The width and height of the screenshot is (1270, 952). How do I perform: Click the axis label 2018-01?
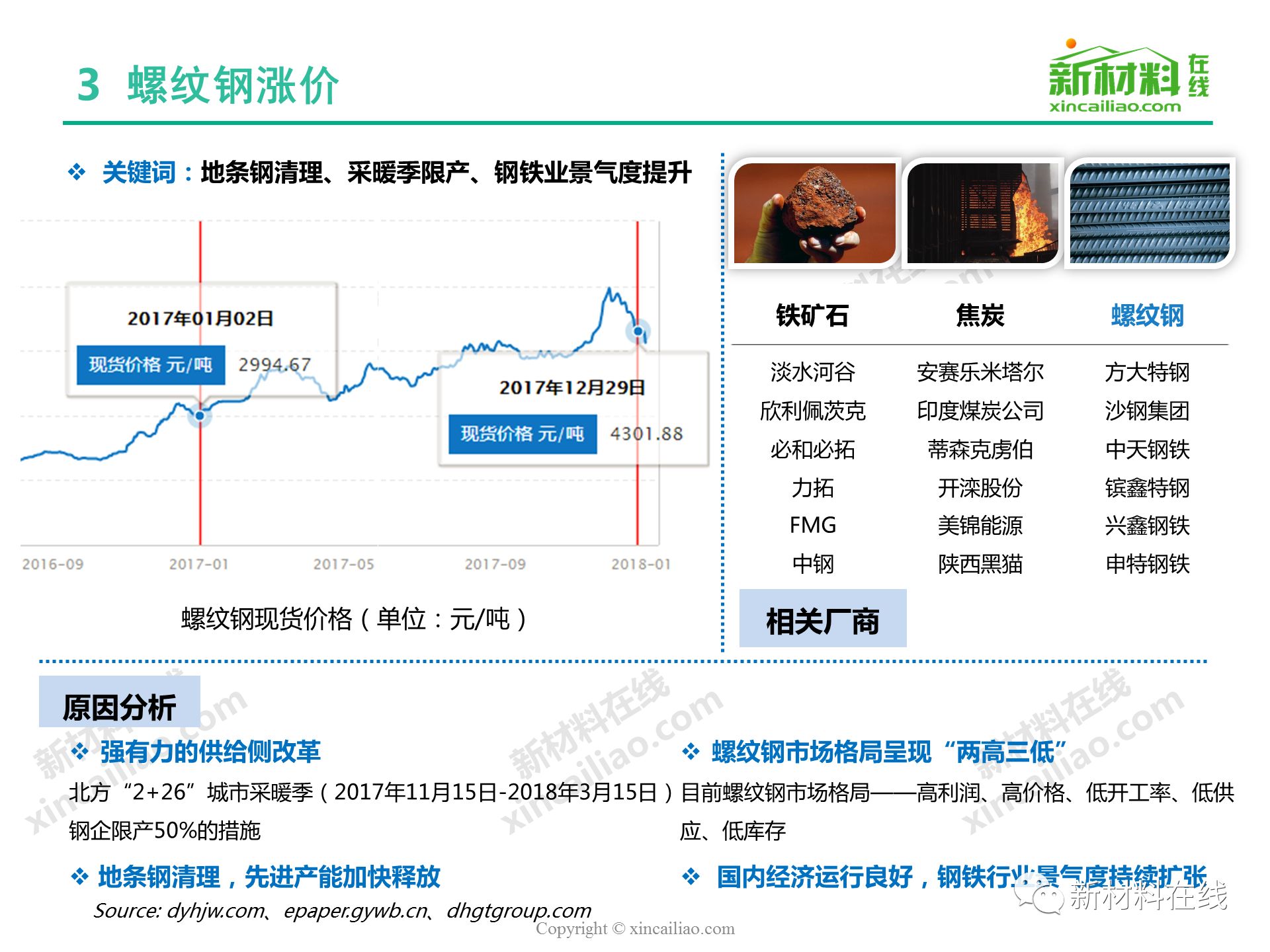tap(640, 564)
